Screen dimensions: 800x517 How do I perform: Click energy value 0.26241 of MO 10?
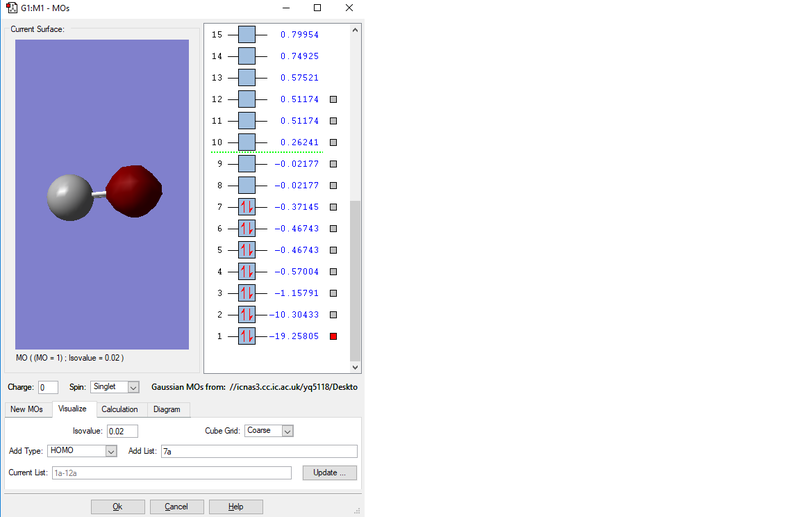(299, 142)
